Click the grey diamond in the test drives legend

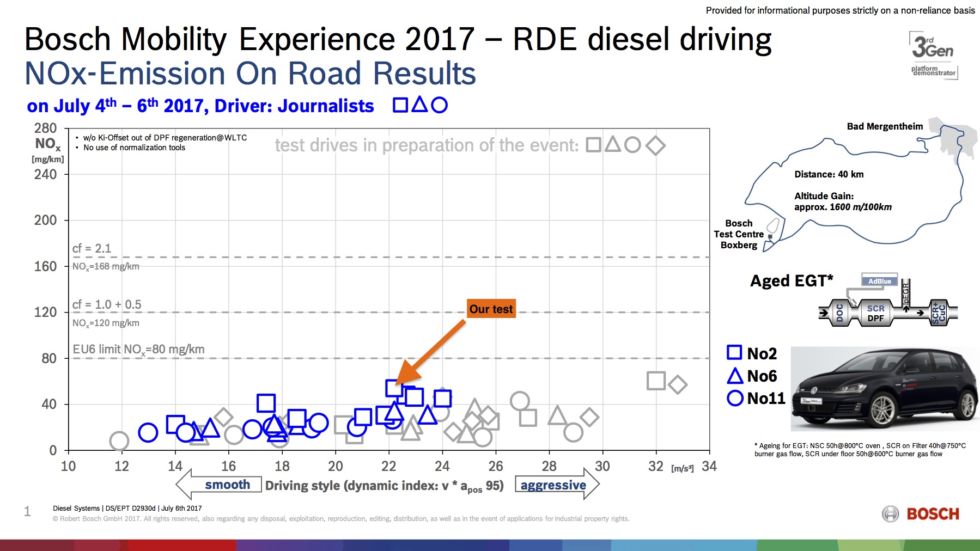click(x=655, y=145)
